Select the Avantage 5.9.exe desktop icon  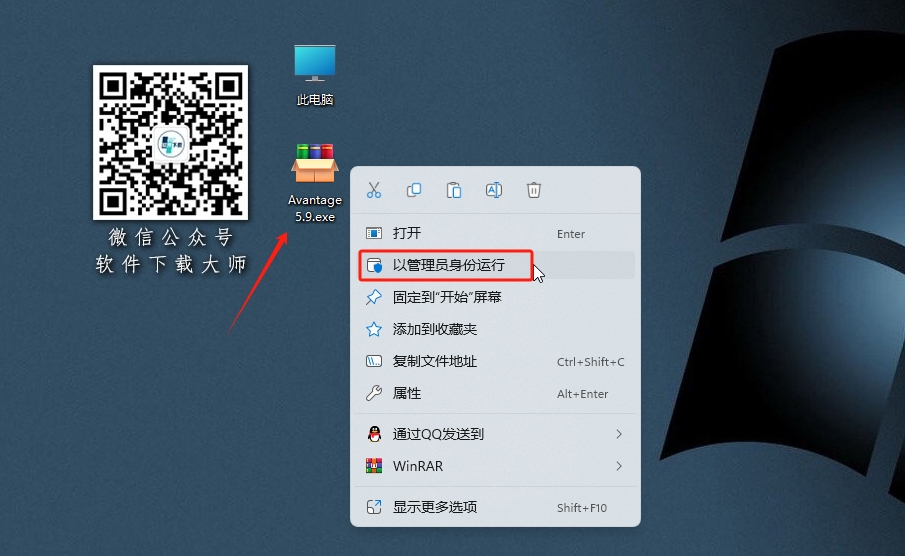coord(315,184)
